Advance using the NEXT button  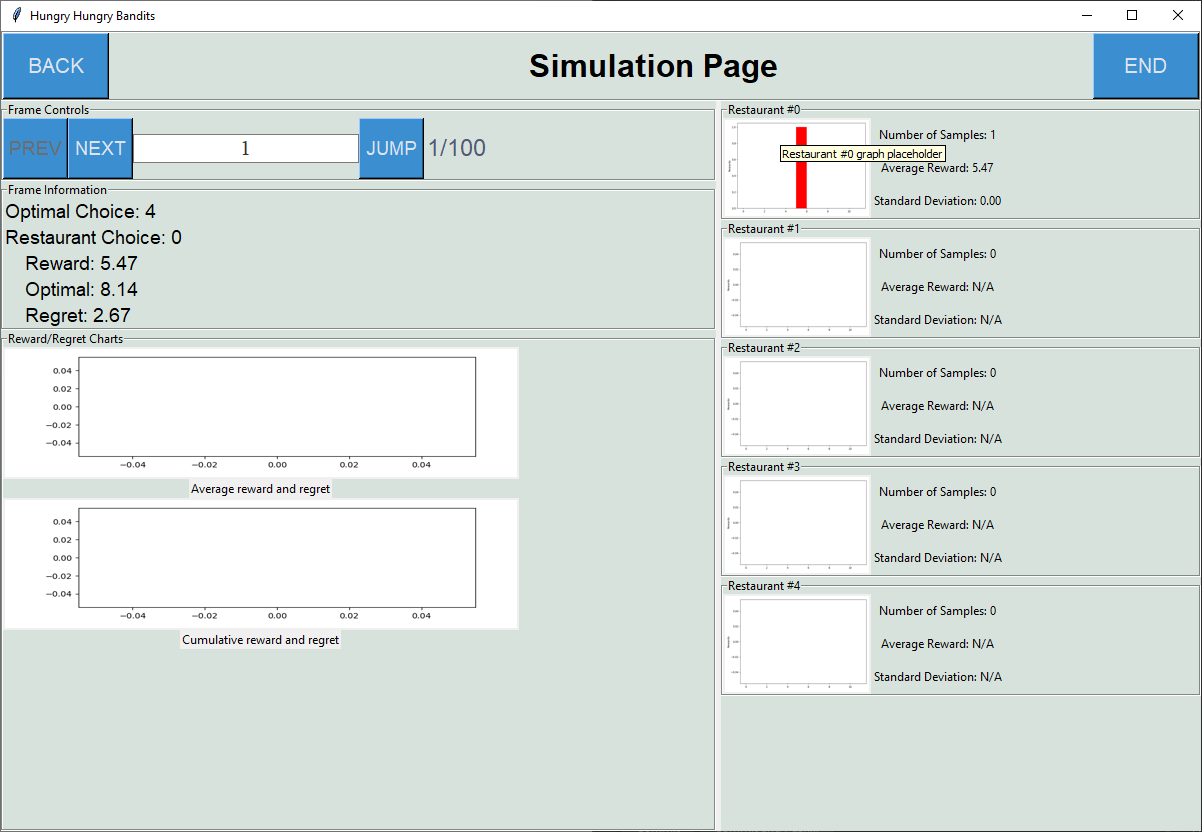click(x=99, y=147)
